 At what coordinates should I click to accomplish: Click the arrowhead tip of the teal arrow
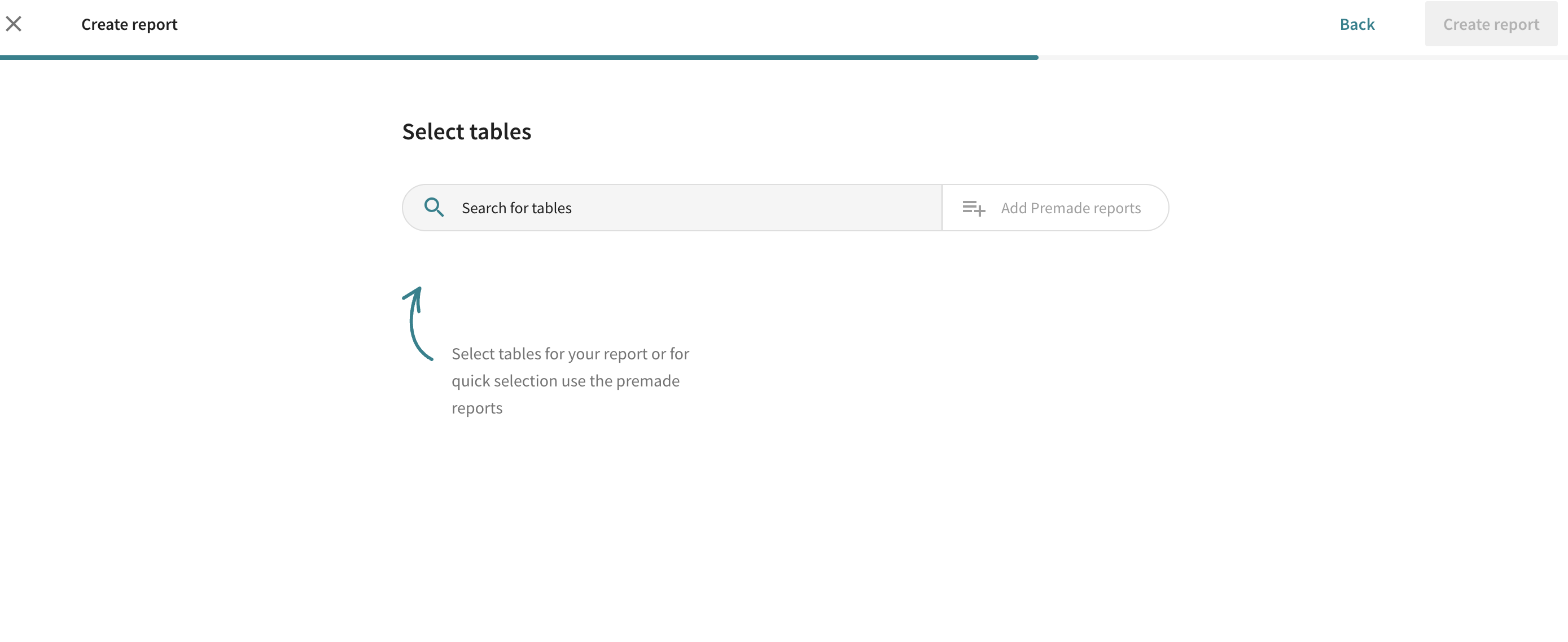418,291
